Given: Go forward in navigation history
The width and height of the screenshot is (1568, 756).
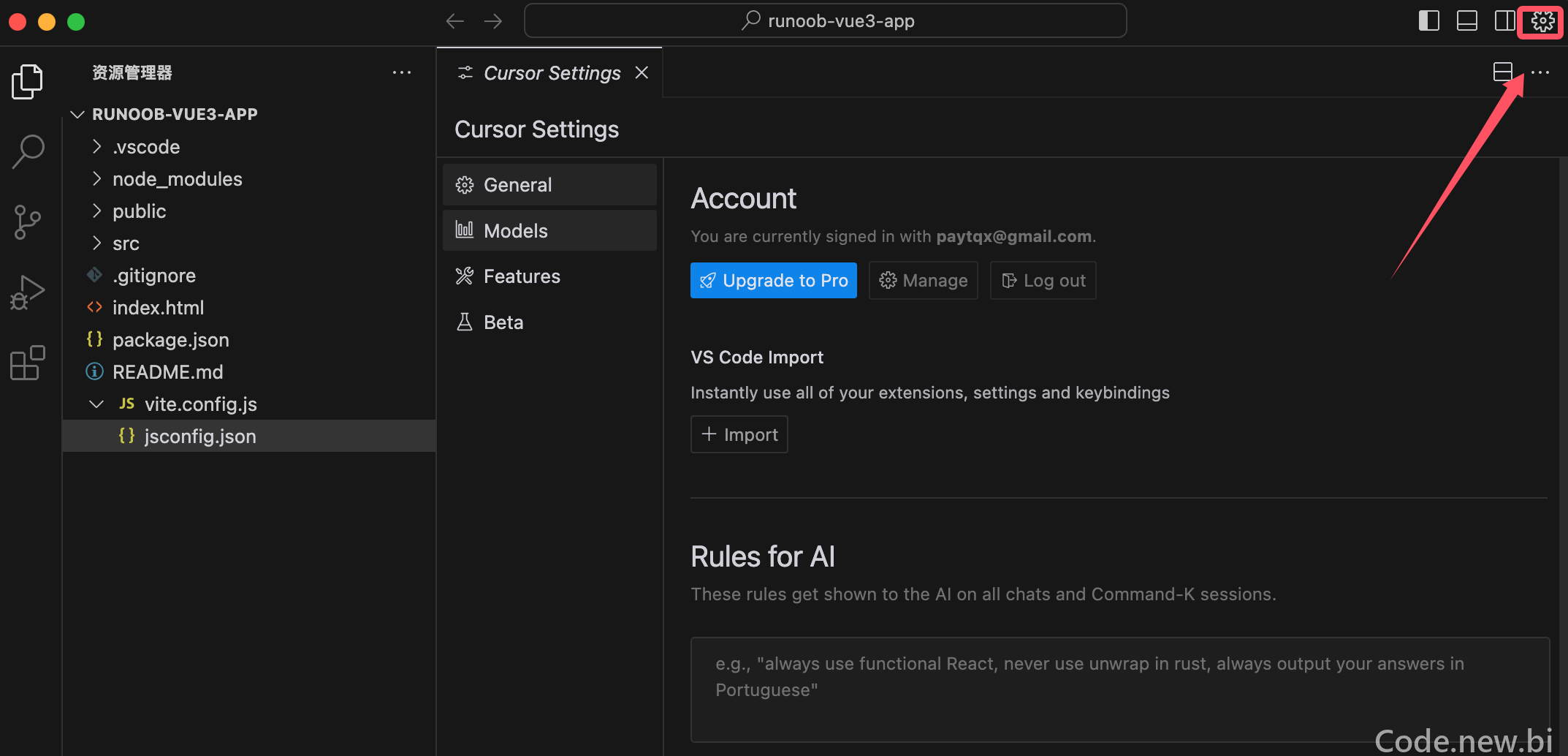Looking at the screenshot, I should [493, 21].
